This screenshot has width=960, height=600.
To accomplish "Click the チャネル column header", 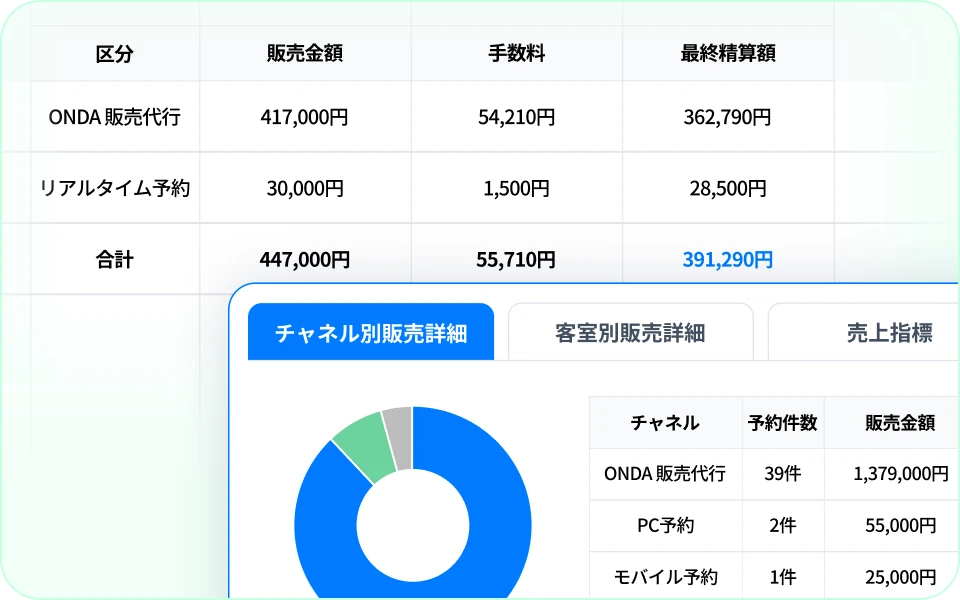I will point(665,422).
